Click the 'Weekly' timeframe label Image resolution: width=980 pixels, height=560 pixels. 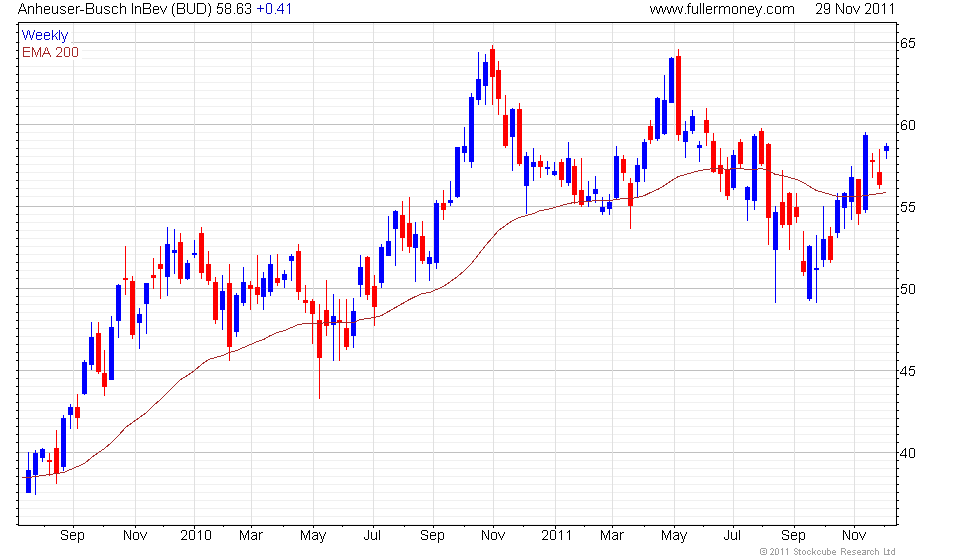pyautogui.click(x=44, y=36)
